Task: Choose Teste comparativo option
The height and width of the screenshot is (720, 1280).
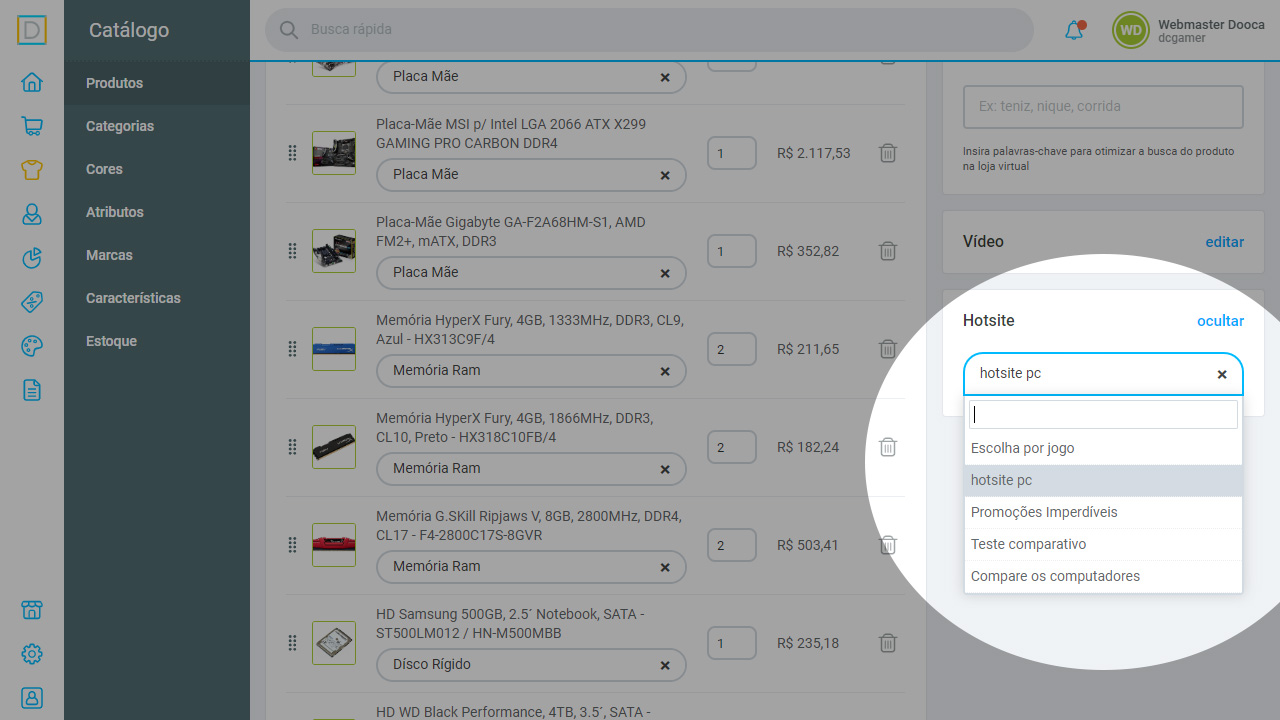Action: pyautogui.click(x=1103, y=544)
